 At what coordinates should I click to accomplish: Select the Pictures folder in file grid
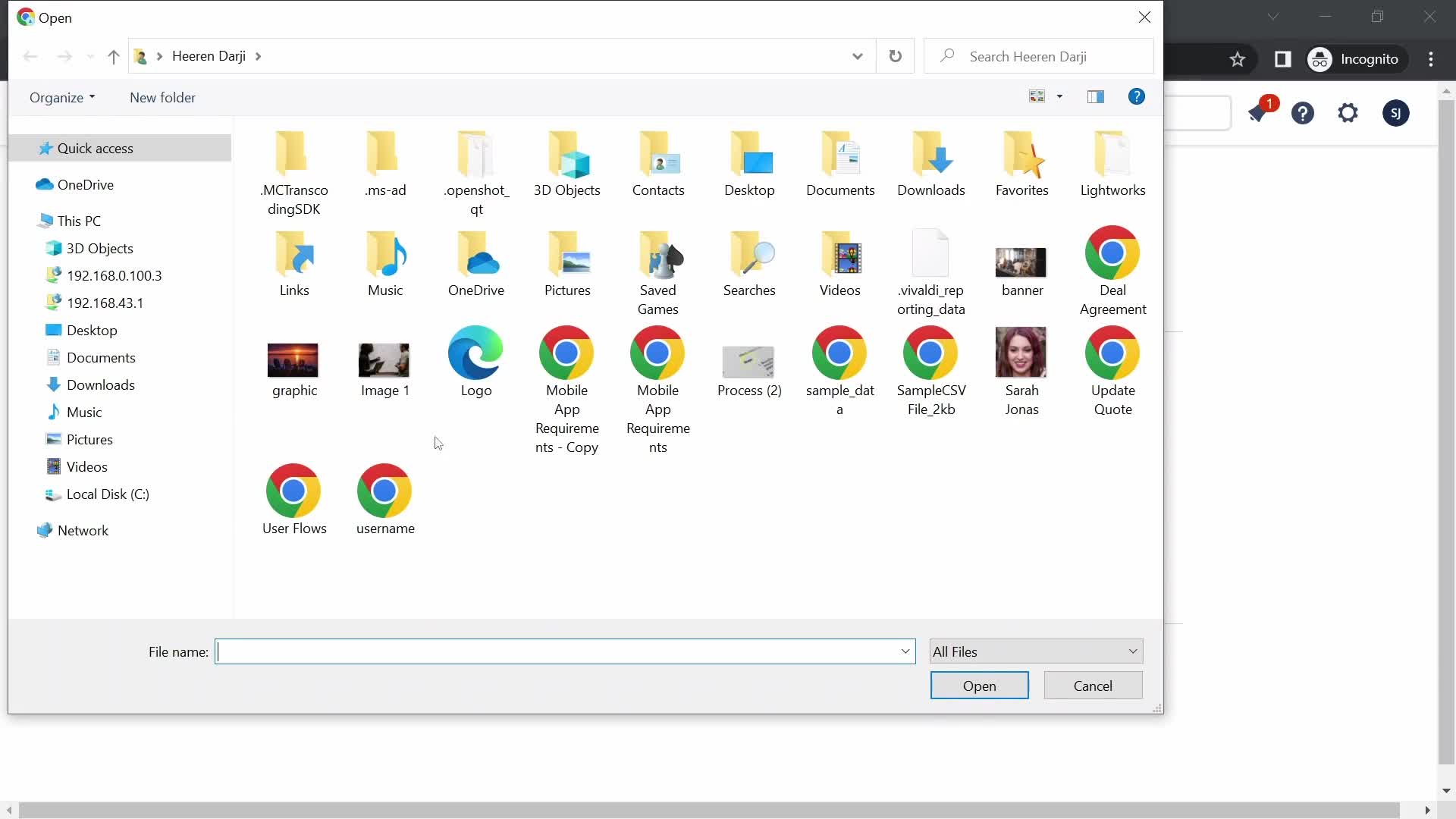[567, 264]
